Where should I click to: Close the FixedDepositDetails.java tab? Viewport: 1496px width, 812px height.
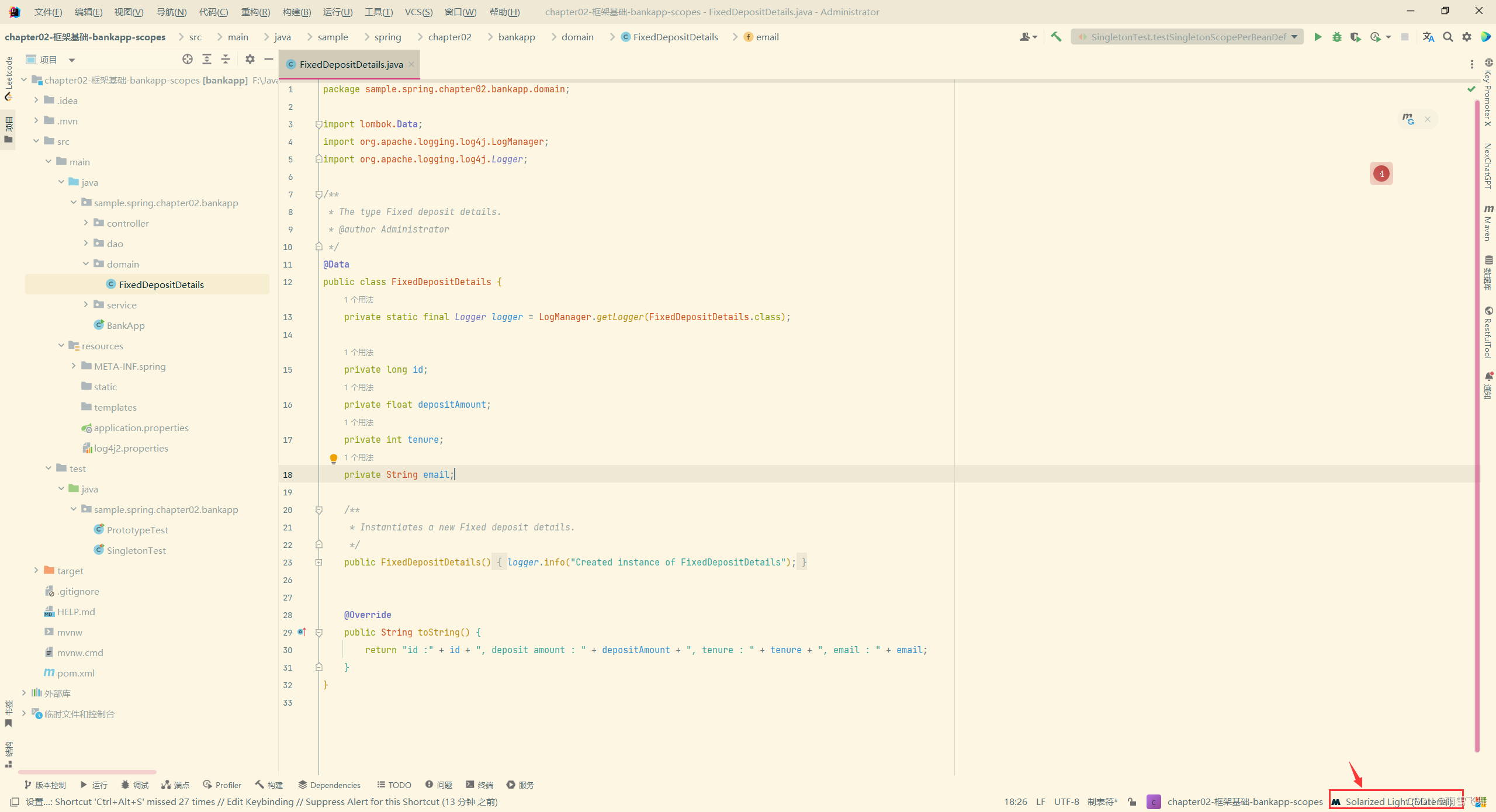411,64
